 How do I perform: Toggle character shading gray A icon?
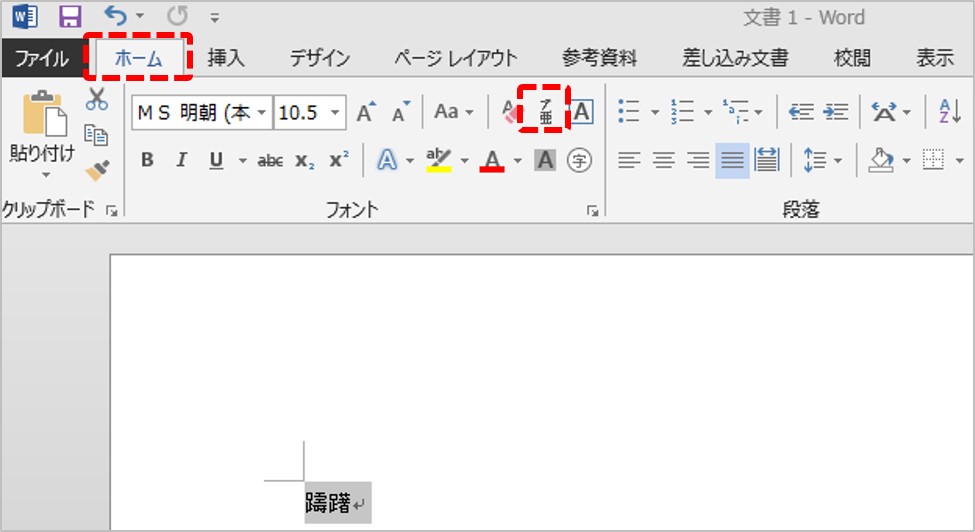545,160
